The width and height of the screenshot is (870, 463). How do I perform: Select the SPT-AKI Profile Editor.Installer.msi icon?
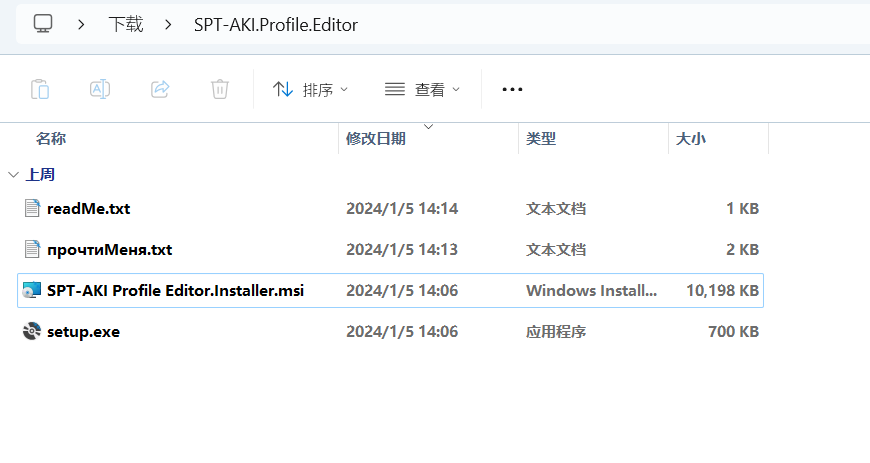(x=32, y=290)
